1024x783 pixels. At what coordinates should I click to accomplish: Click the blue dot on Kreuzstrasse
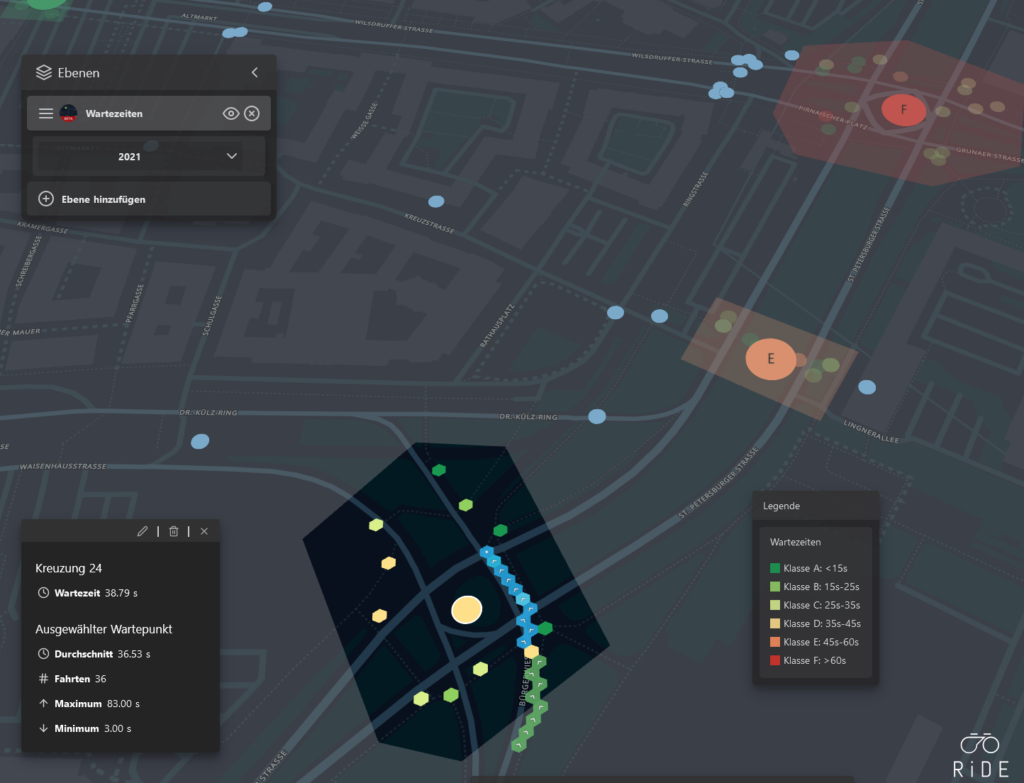coord(436,201)
